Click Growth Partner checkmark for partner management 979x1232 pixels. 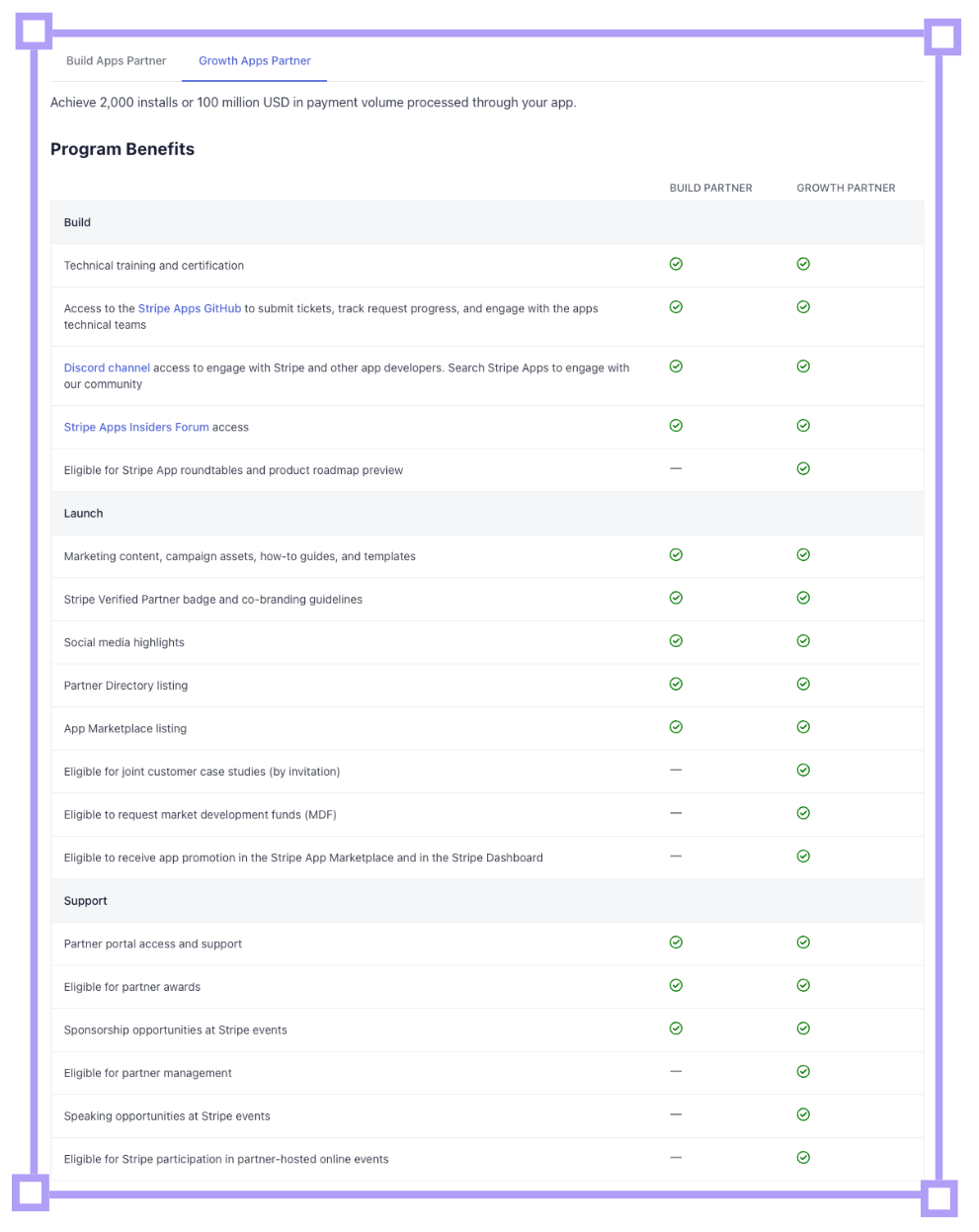pos(803,1072)
